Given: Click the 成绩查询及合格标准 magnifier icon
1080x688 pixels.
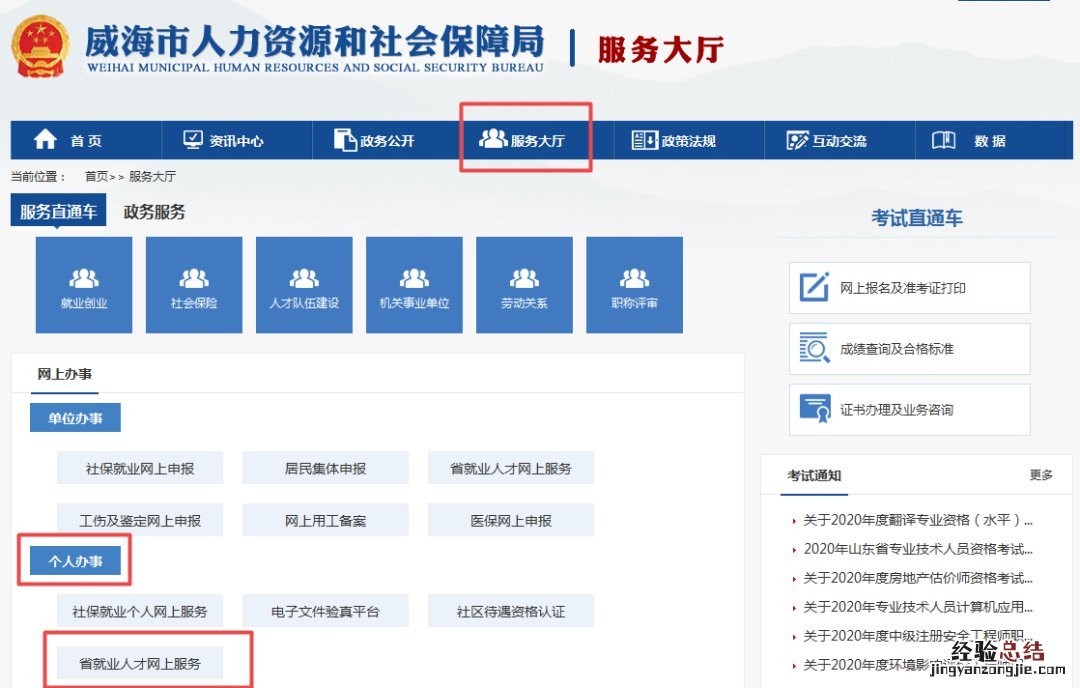Looking at the screenshot, I should click(815, 349).
